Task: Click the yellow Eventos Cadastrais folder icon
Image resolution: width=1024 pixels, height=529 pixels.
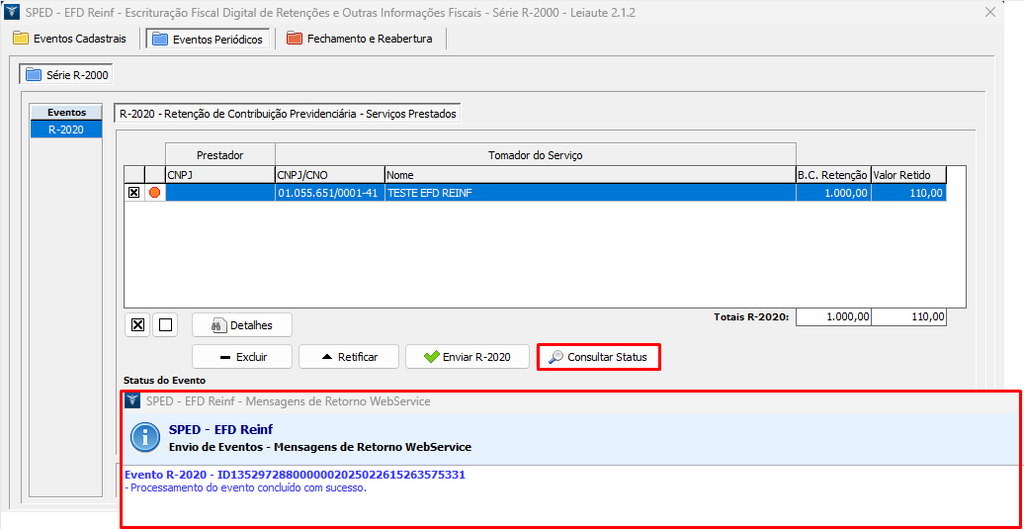Action: point(20,39)
